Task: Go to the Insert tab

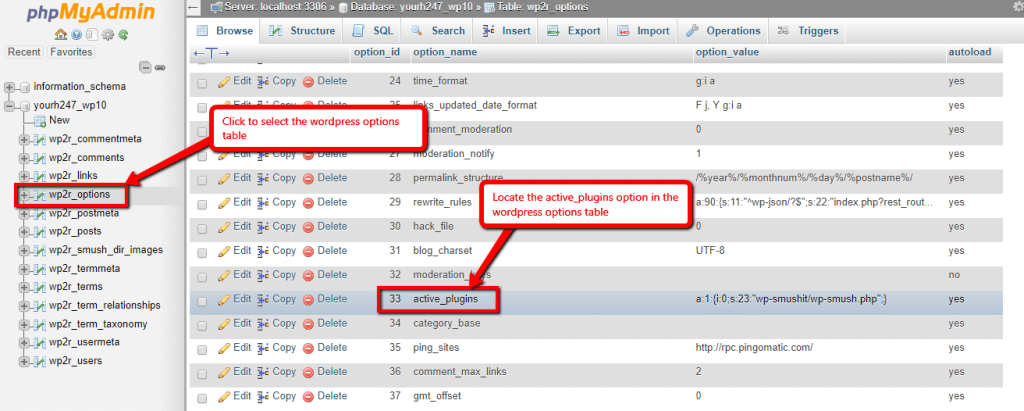Action: (506, 31)
